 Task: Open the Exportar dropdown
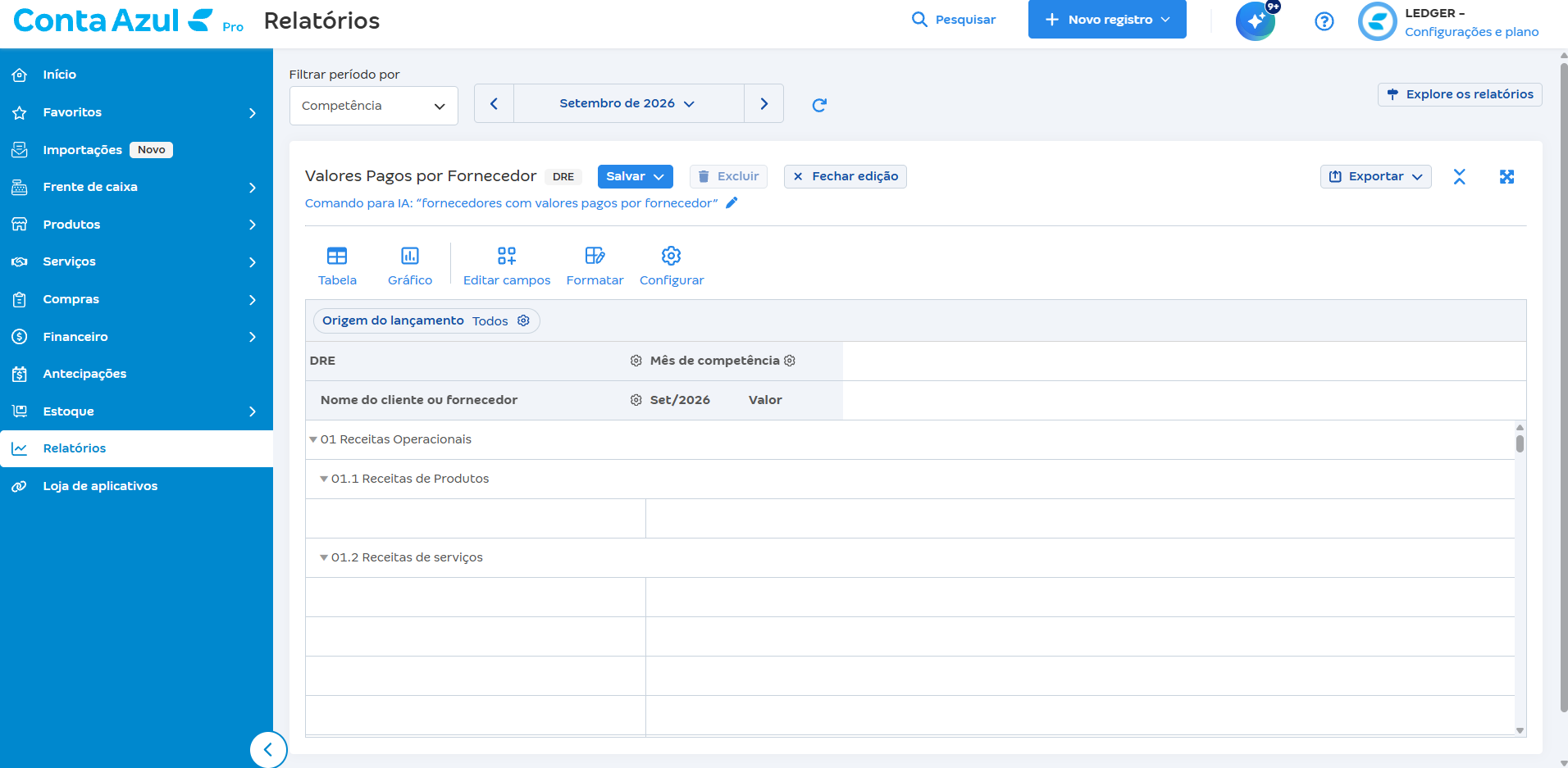click(x=1375, y=176)
